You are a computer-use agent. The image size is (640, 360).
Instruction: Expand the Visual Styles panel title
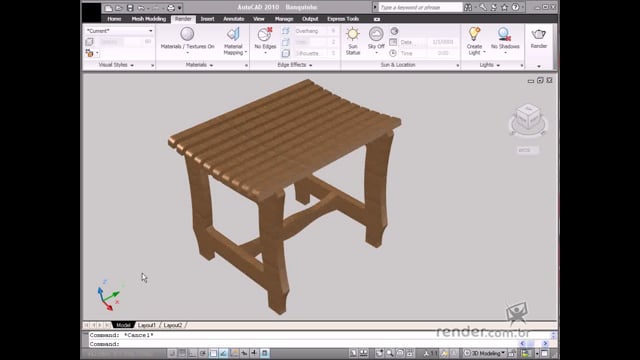[116, 65]
